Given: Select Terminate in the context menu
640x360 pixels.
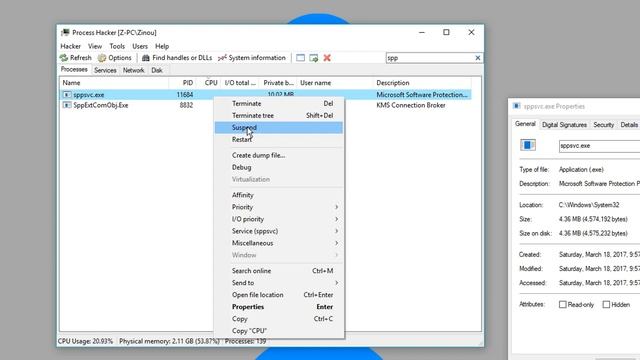Looking at the screenshot, I should (x=279, y=104).
